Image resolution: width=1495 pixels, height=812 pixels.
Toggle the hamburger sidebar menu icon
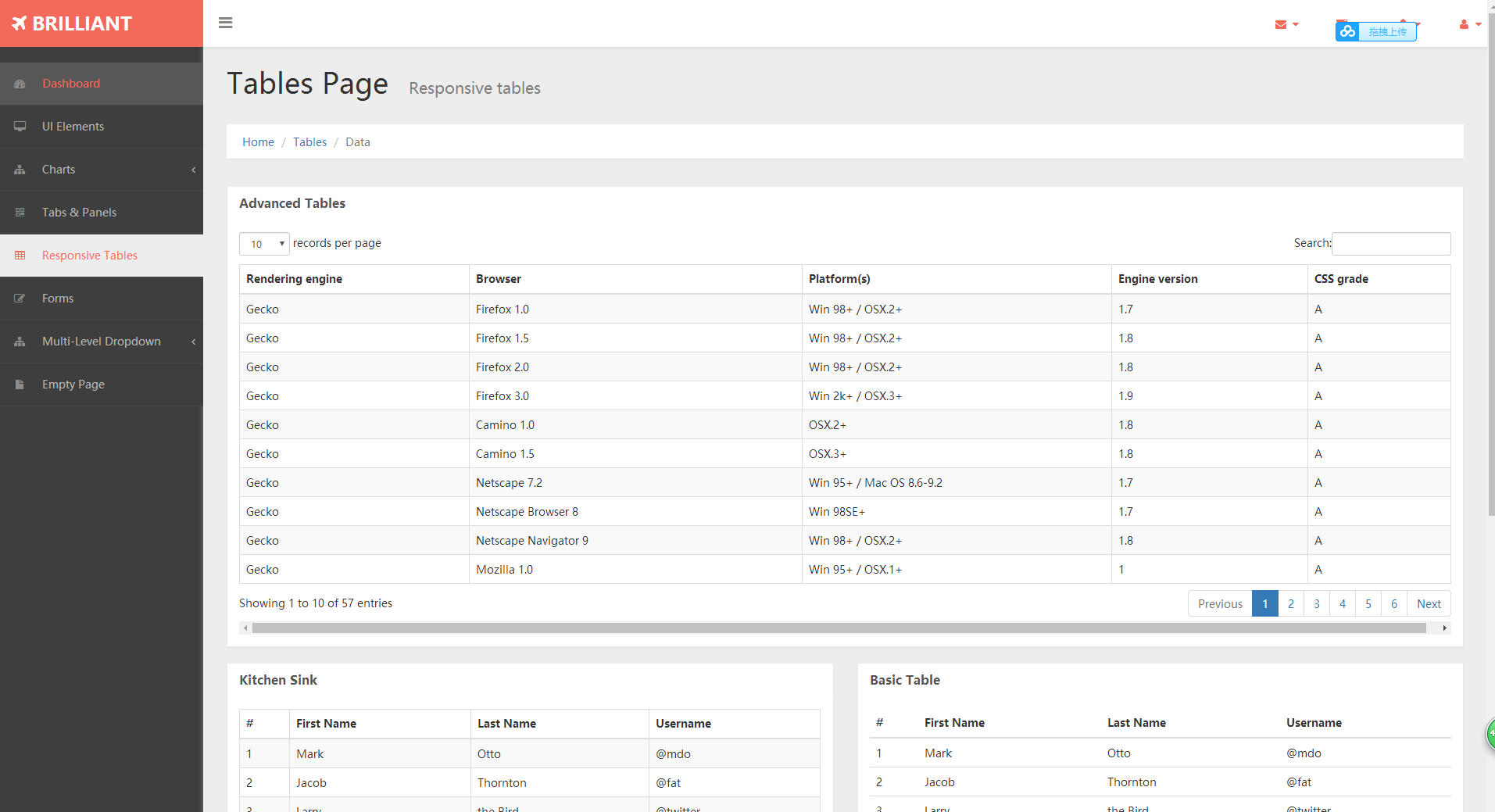(x=226, y=23)
